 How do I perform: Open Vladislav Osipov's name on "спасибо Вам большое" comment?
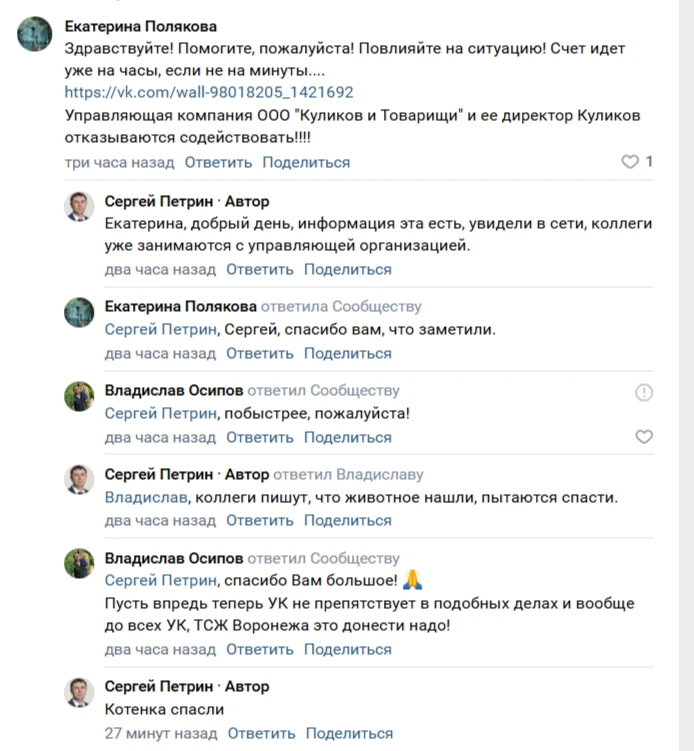(x=173, y=558)
